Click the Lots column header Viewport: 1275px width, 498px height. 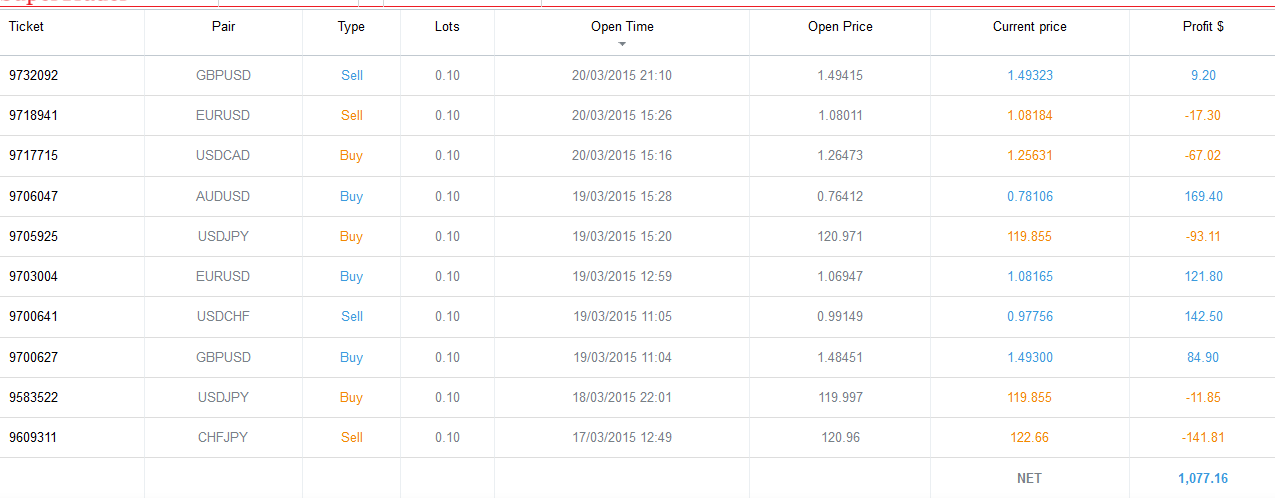[447, 27]
